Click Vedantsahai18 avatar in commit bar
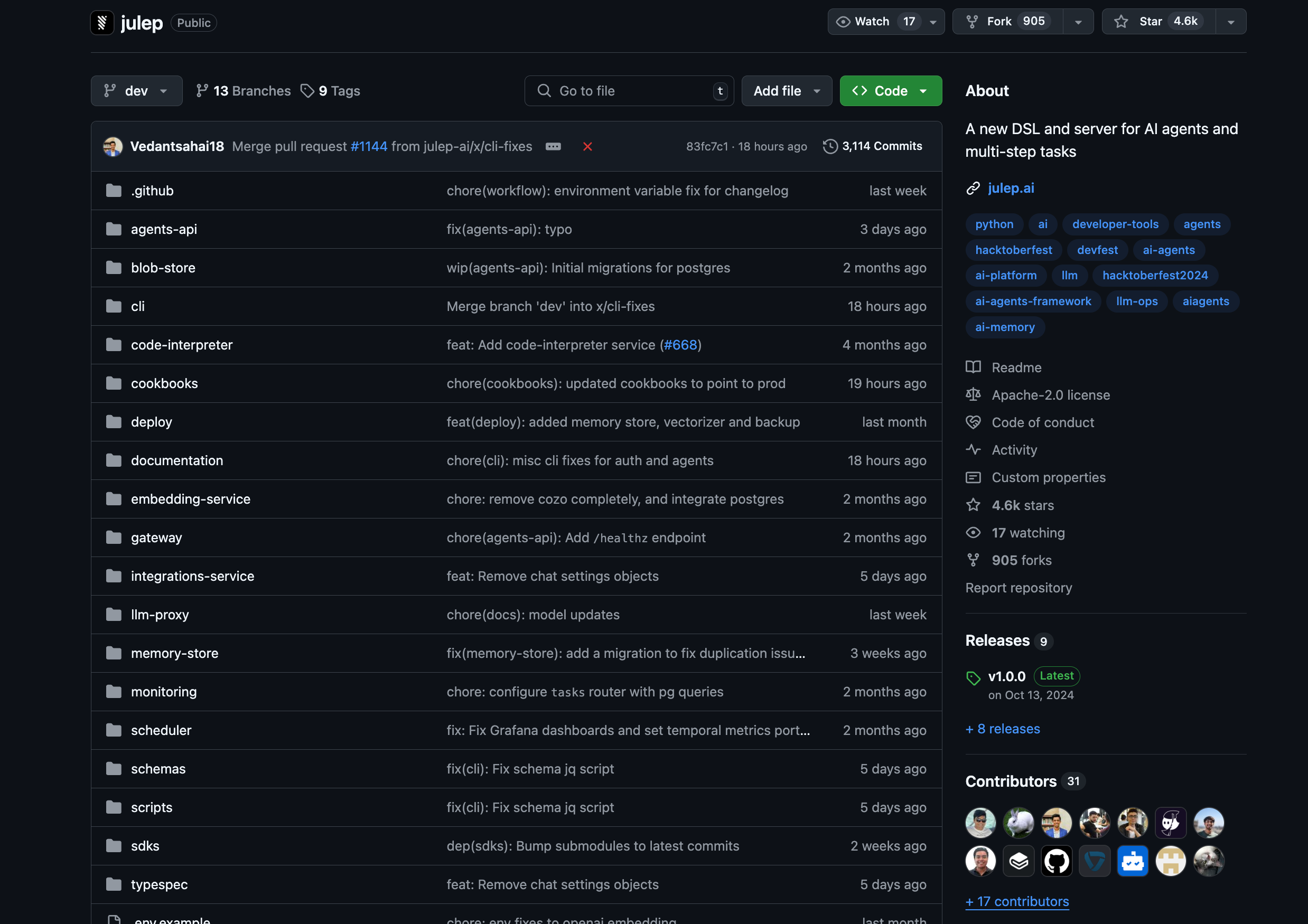 (x=113, y=146)
